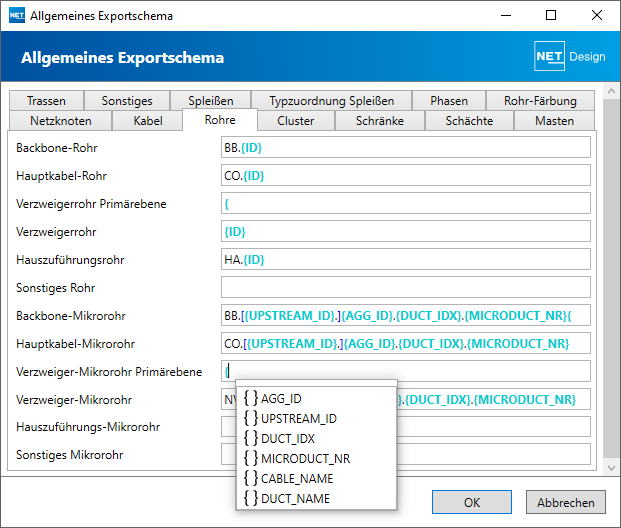Click the NET Design logo in header

pyautogui.click(x=570, y=56)
